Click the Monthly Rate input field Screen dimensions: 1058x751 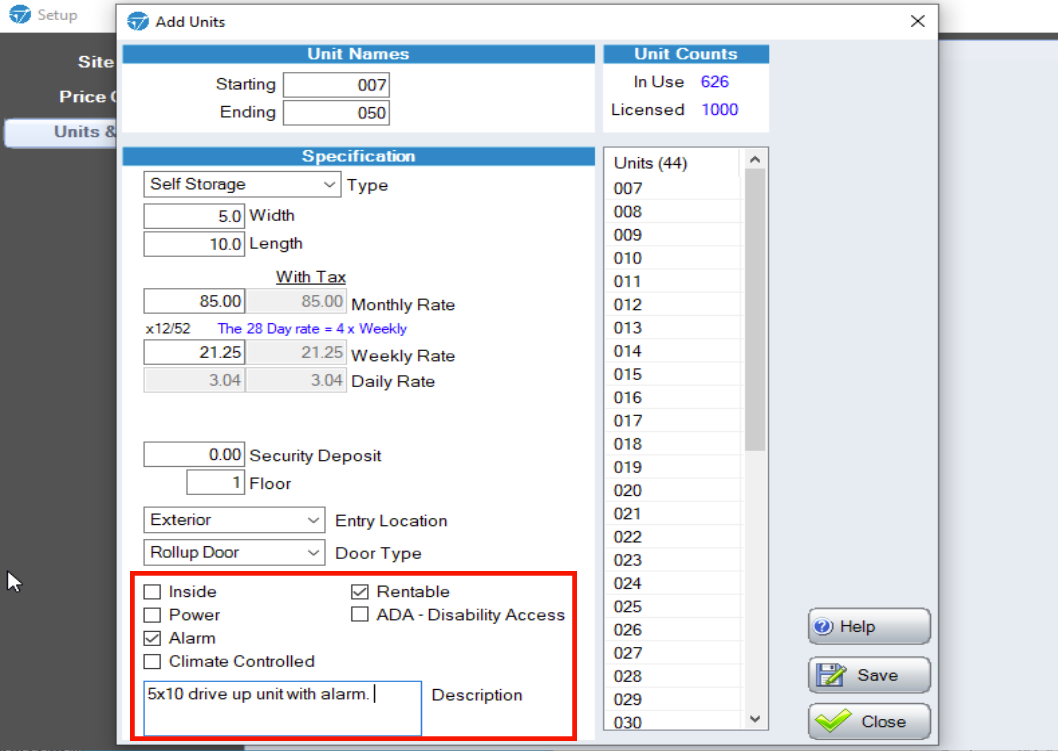click(194, 301)
